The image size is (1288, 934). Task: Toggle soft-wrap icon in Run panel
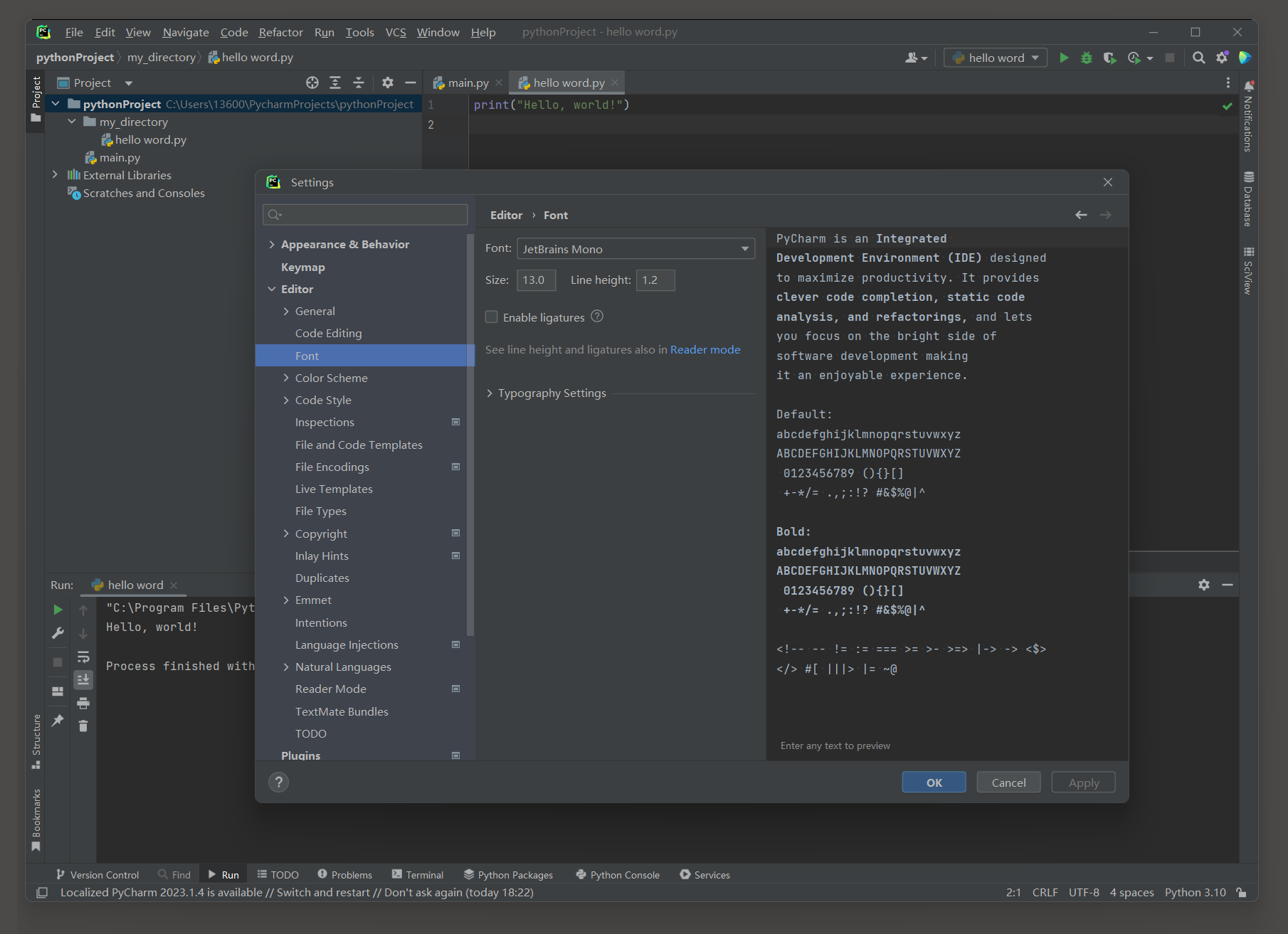pyautogui.click(x=83, y=657)
